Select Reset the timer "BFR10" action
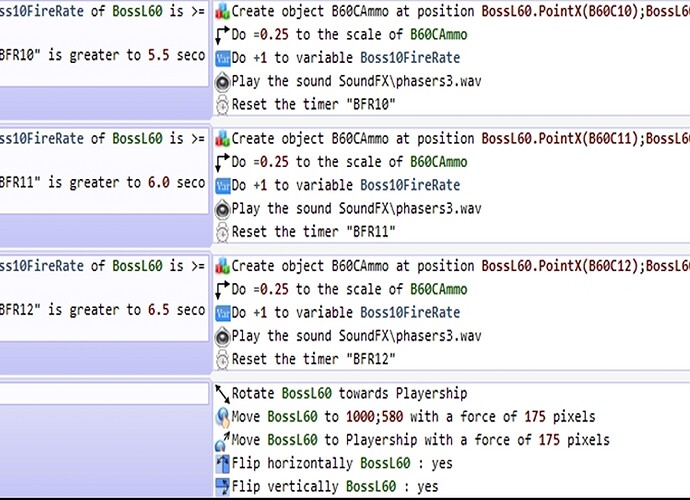The image size is (690, 500). click(313, 105)
